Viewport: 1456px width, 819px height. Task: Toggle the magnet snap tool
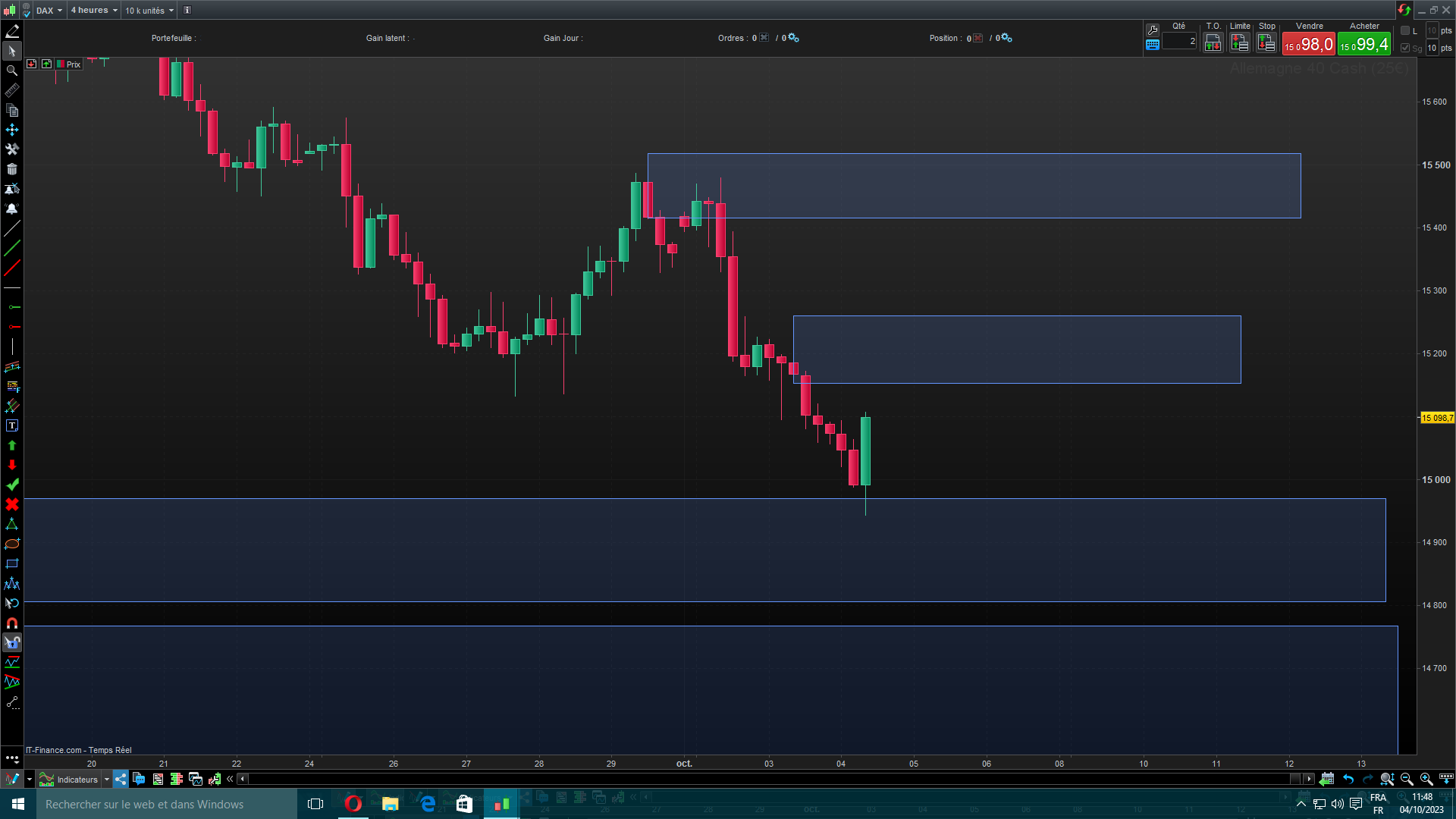click(x=12, y=623)
